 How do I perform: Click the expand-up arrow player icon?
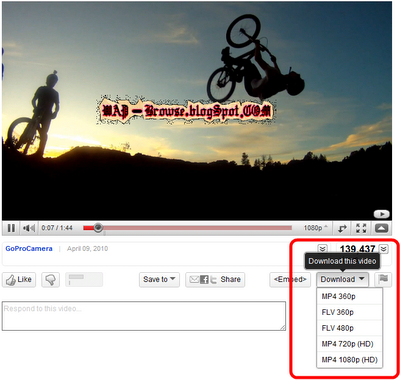(382, 228)
